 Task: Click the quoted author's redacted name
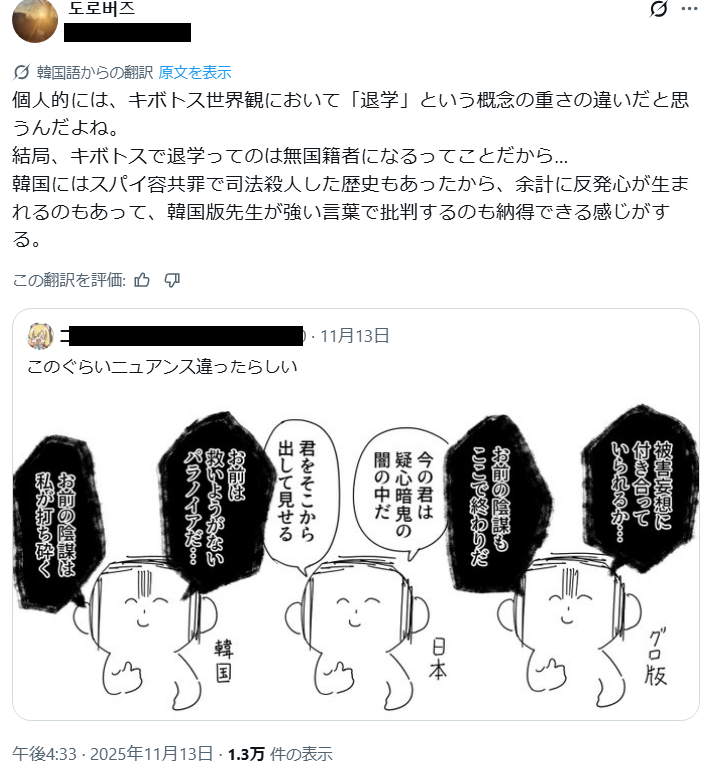[181, 336]
